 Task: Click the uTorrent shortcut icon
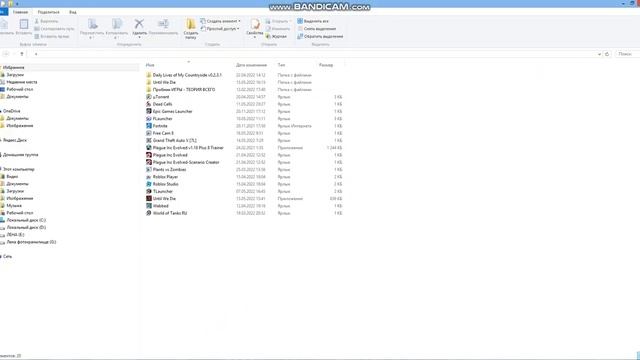tap(149, 97)
